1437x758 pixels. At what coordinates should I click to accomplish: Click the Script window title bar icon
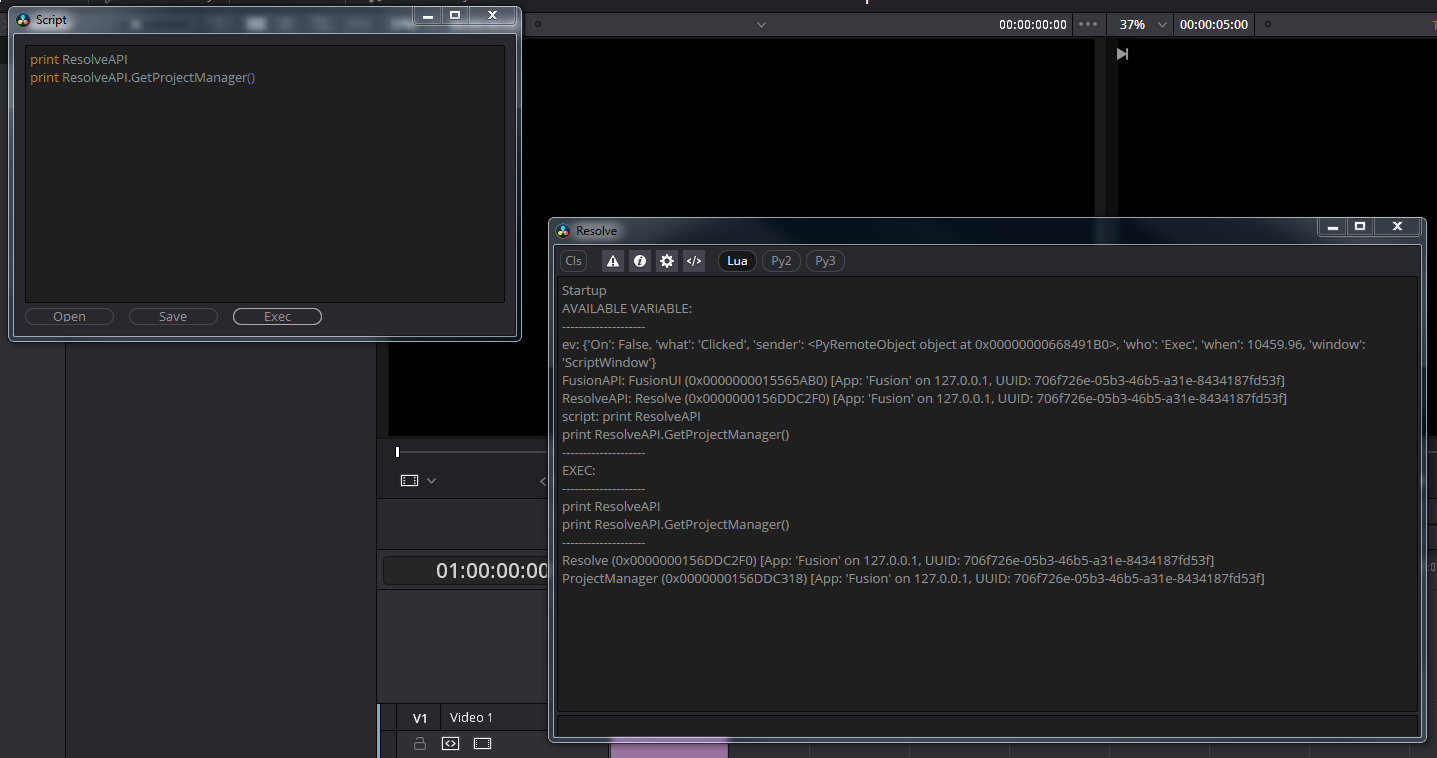pos(23,19)
